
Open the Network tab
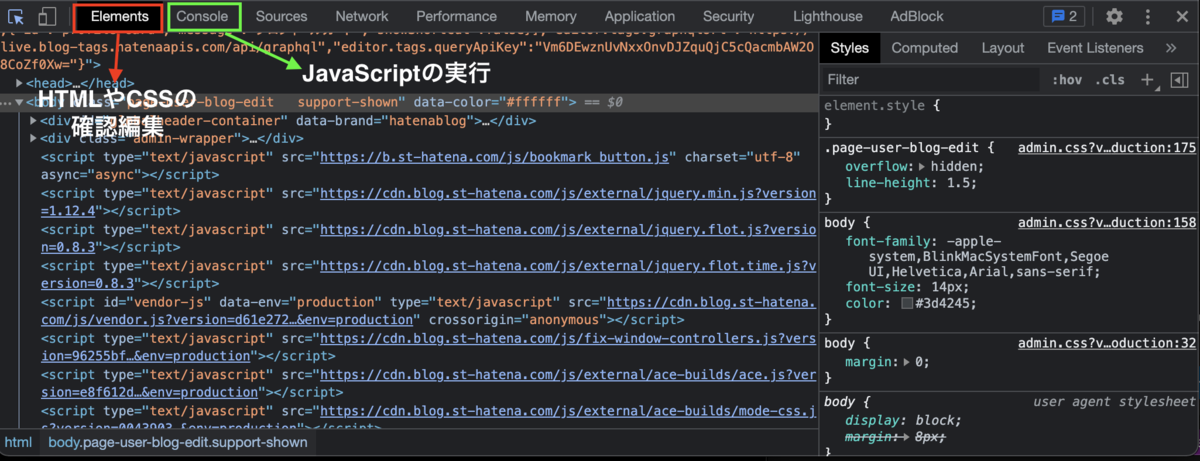(x=362, y=16)
